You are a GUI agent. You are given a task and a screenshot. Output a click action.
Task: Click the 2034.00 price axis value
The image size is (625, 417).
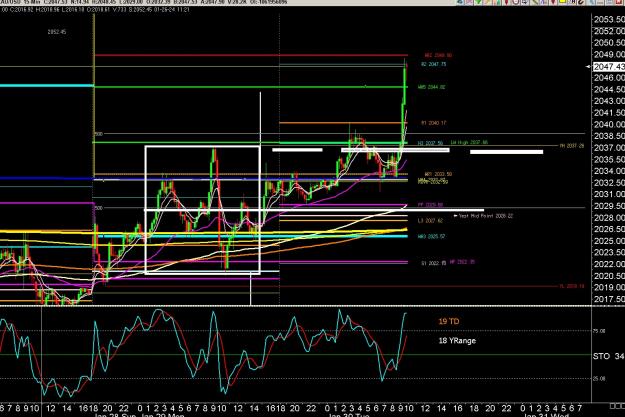[609, 171]
